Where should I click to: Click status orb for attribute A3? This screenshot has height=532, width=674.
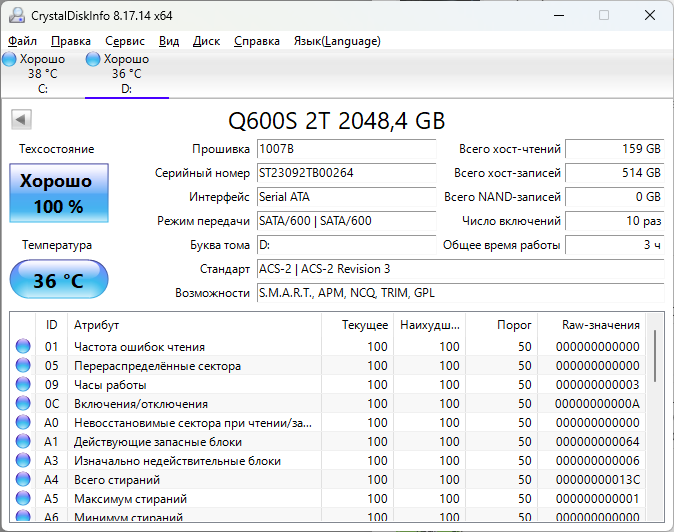pyautogui.click(x=23, y=460)
